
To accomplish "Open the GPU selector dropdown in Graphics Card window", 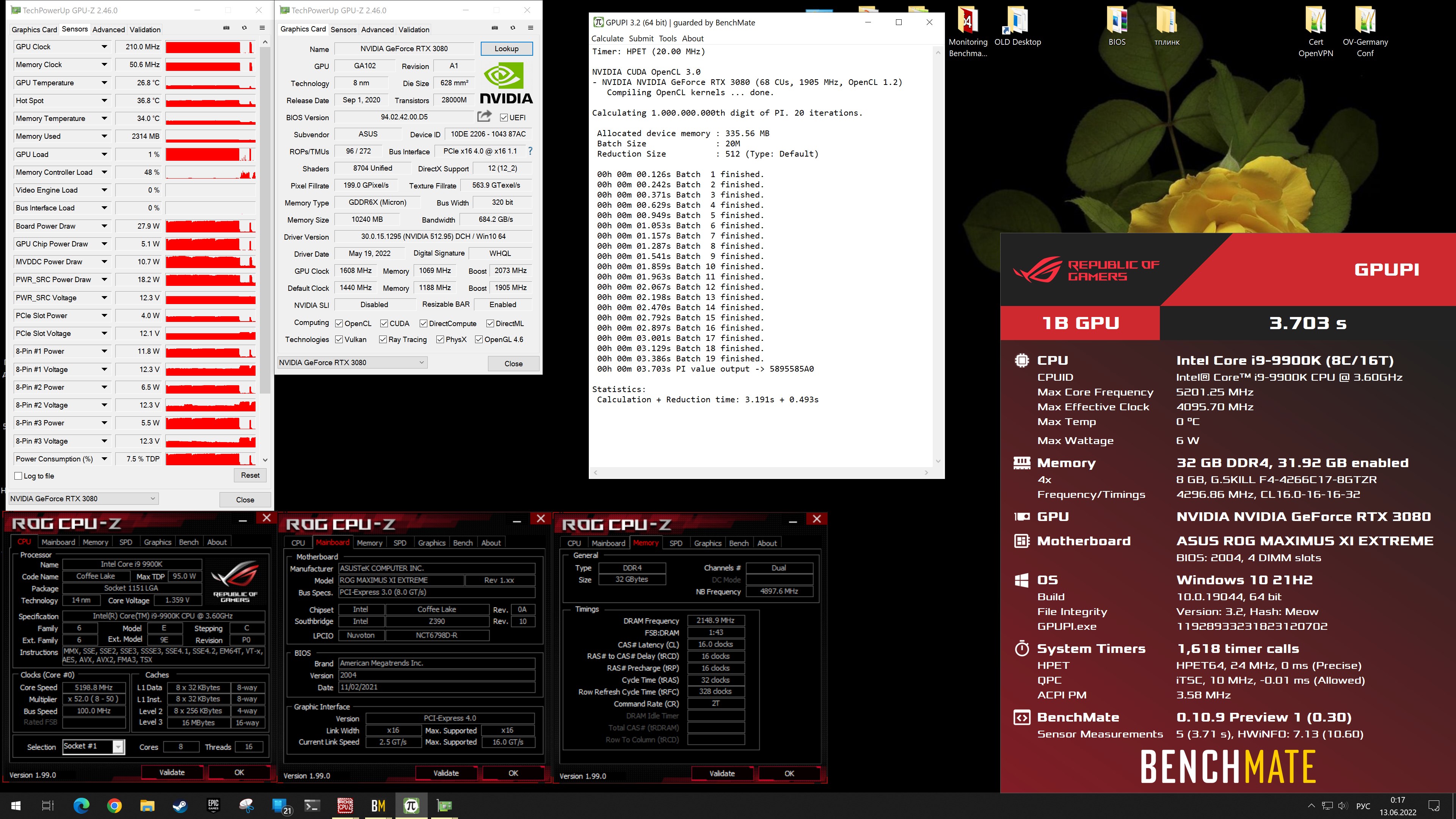I will (352, 362).
